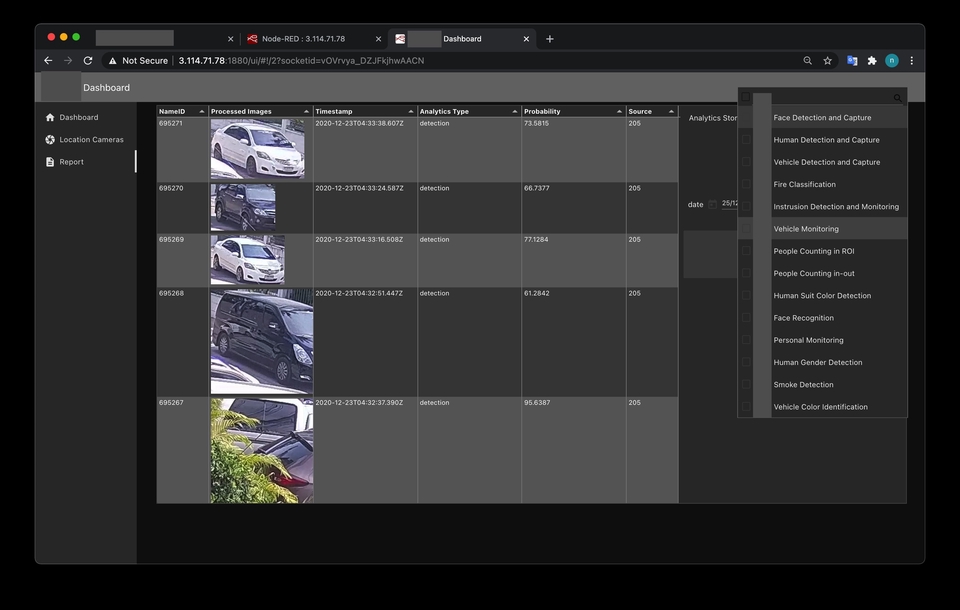Click the Report document icon in sidebar
This screenshot has width=960, height=610.
[x=50, y=162]
